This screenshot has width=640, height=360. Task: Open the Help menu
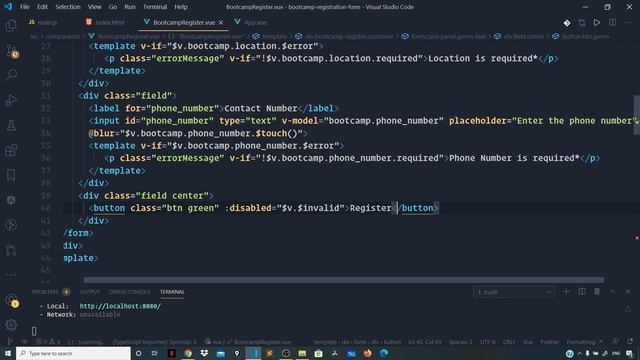[x=181, y=7]
